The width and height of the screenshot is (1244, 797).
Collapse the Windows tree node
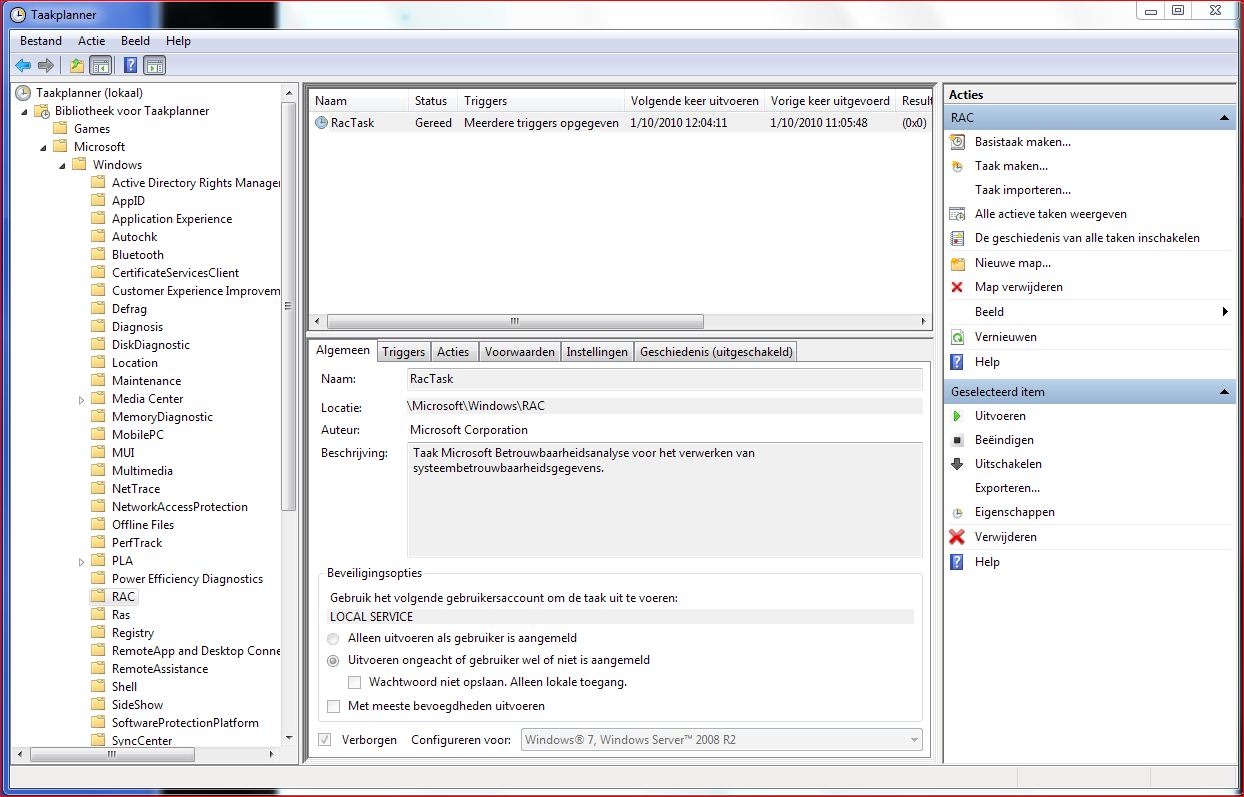click(x=63, y=165)
